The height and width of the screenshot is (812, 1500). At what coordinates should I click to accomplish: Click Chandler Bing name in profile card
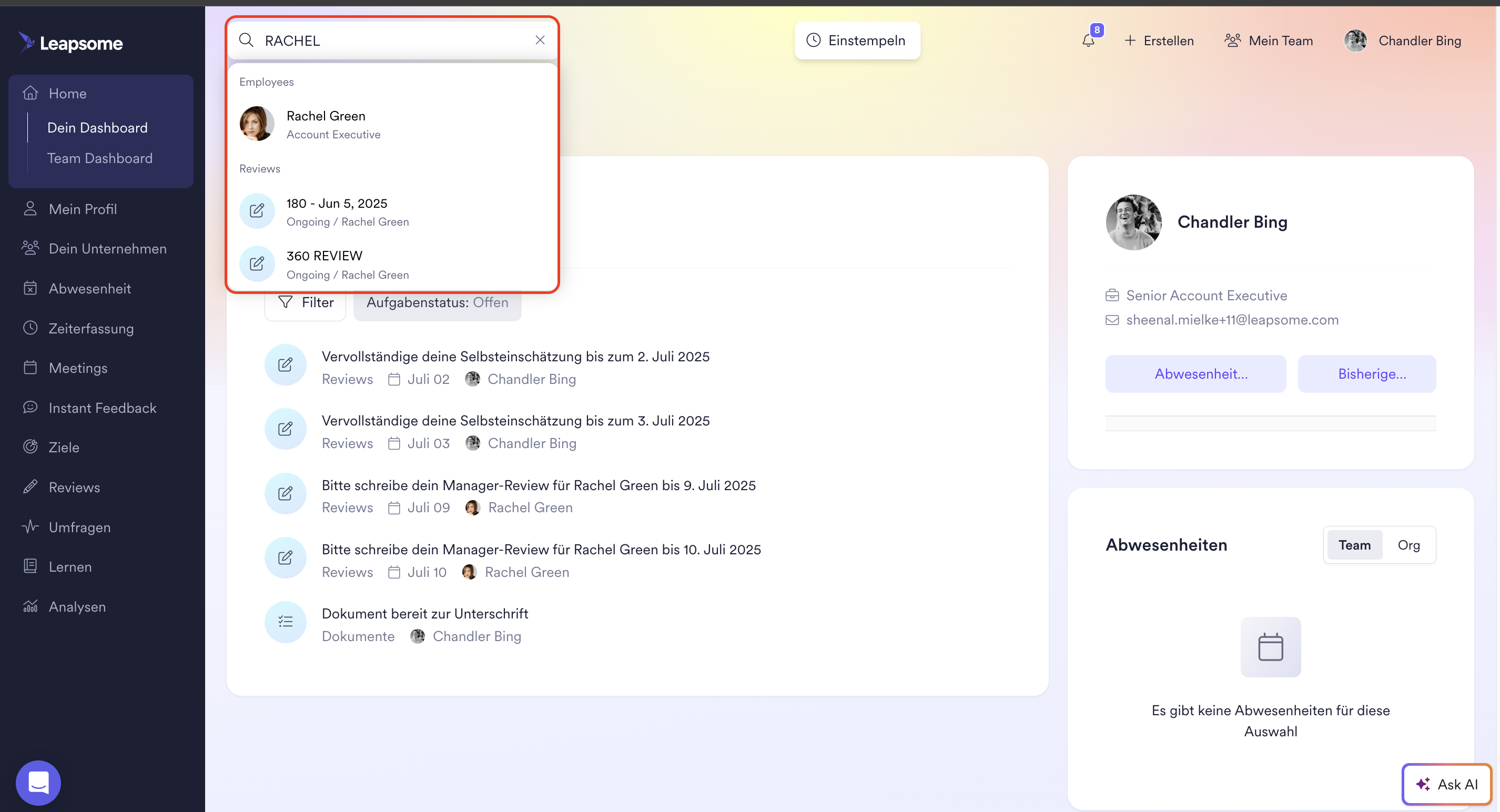(x=1232, y=222)
